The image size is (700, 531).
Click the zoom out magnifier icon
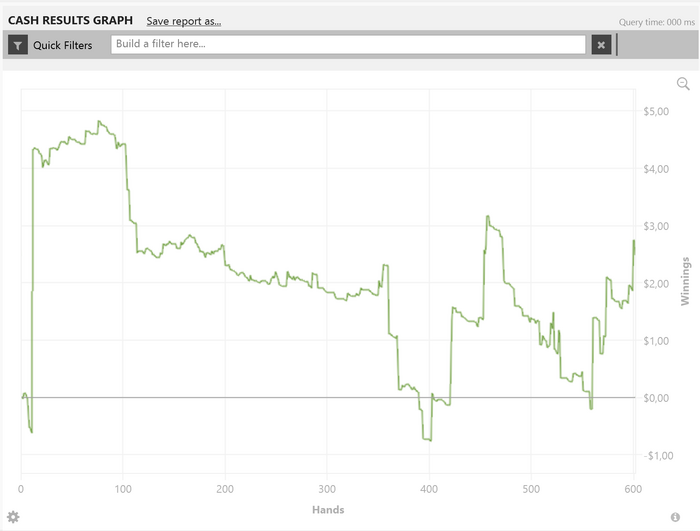(683, 84)
